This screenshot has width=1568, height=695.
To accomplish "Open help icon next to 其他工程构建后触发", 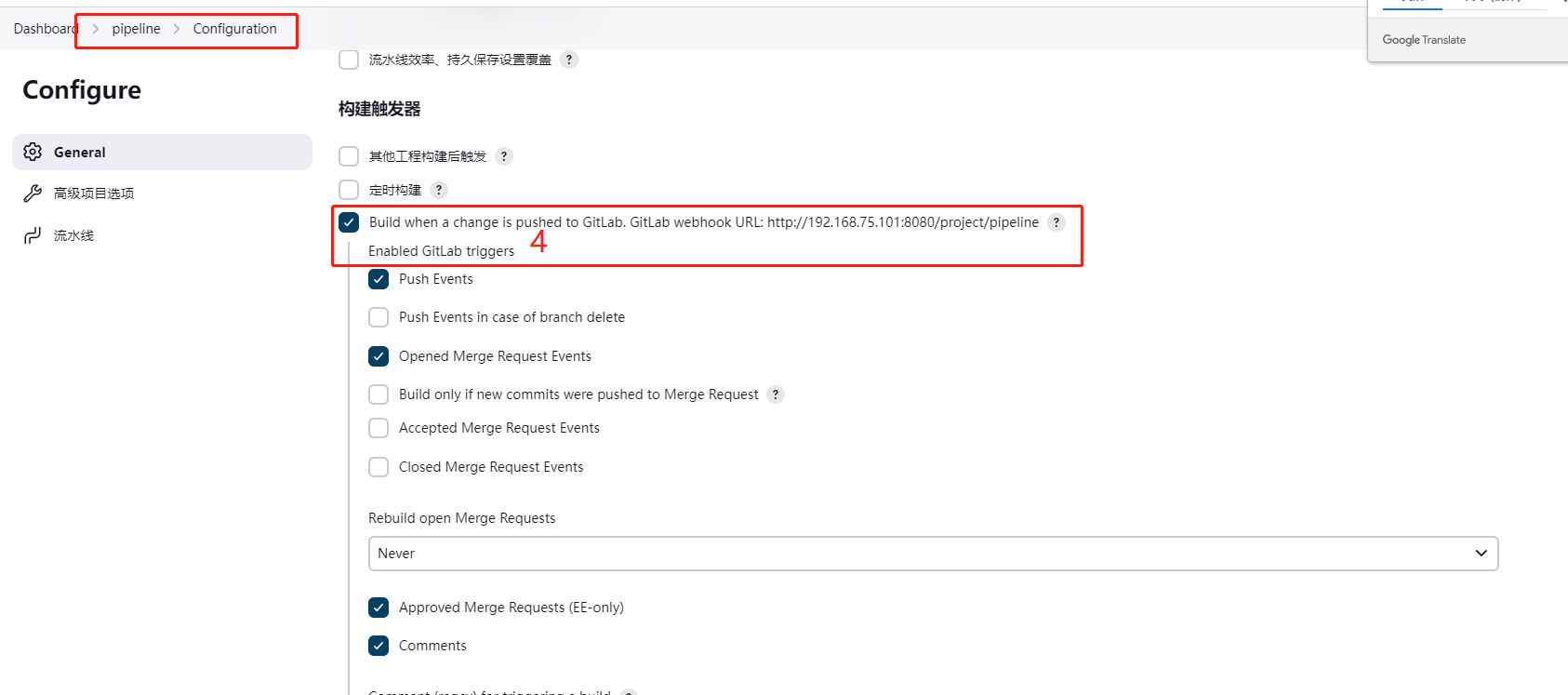I will [x=504, y=156].
